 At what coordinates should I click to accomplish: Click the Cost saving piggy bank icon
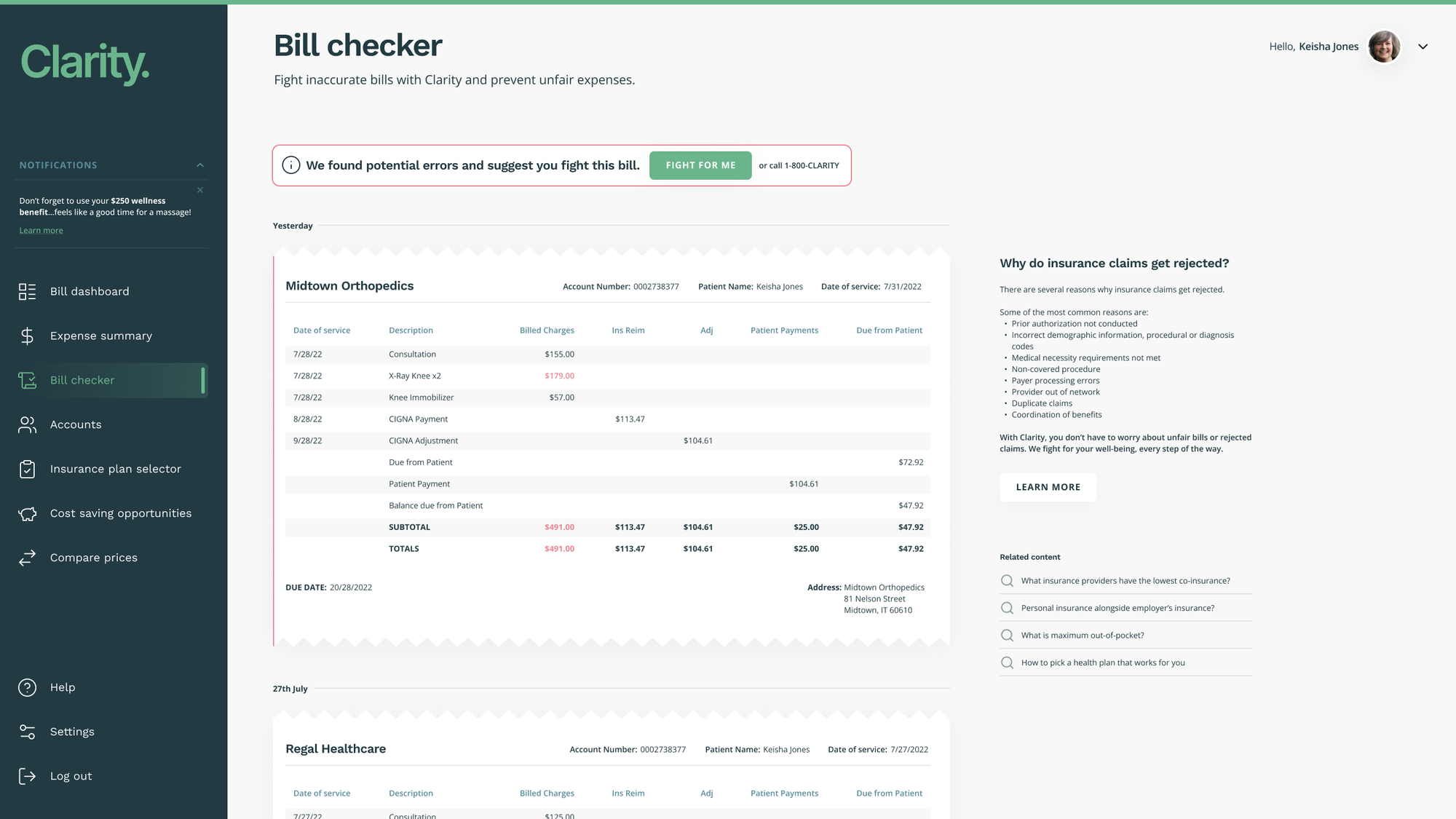[x=27, y=513]
